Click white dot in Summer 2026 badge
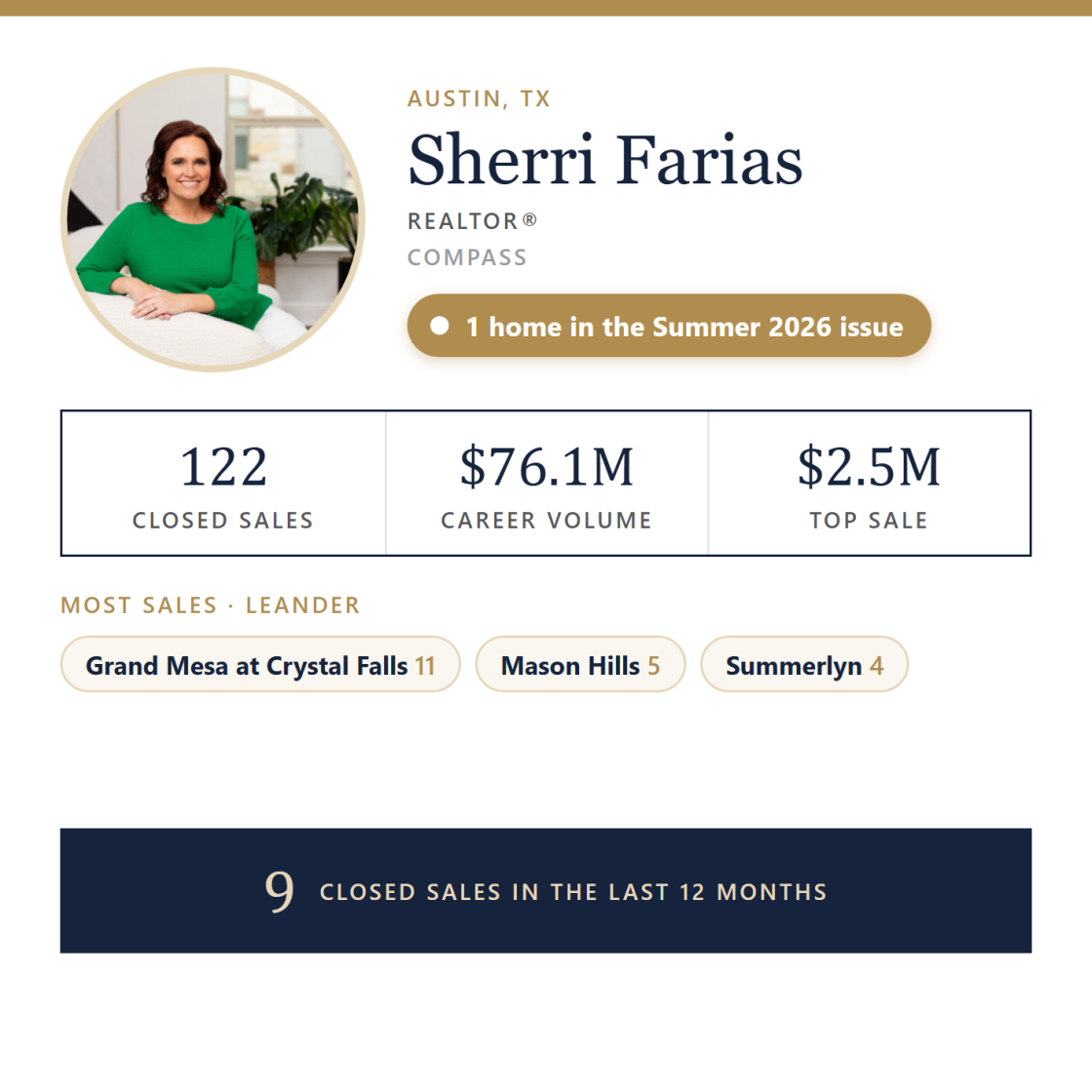The width and height of the screenshot is (1092, 1092). 440,326
